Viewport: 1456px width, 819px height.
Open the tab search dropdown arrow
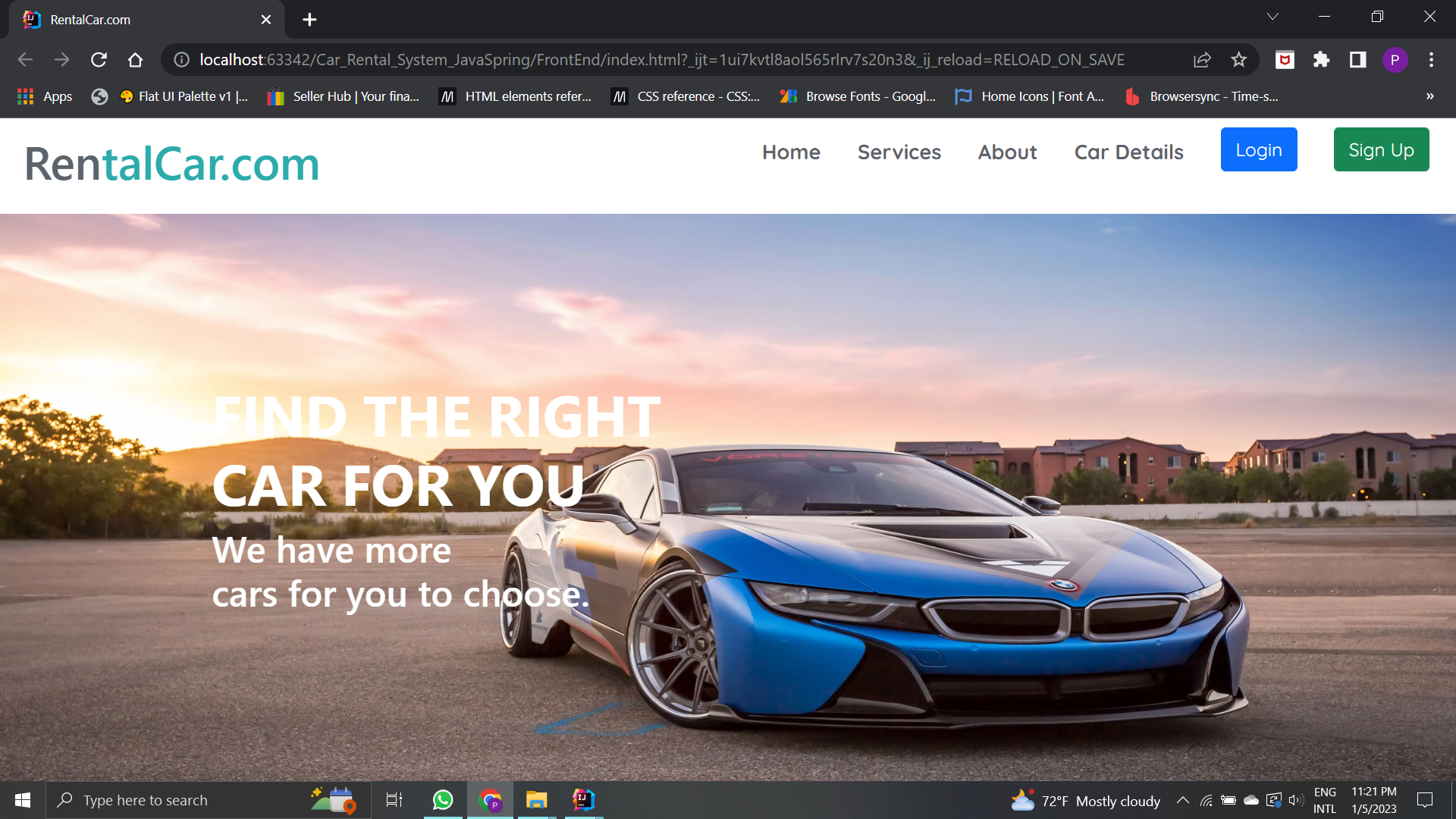click(x=1272, y=17)
